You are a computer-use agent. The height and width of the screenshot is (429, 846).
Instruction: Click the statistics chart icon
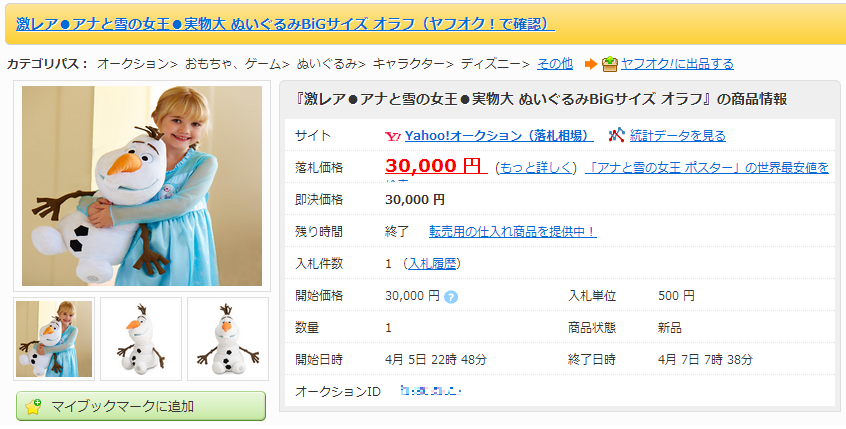(x=616, y=135)
